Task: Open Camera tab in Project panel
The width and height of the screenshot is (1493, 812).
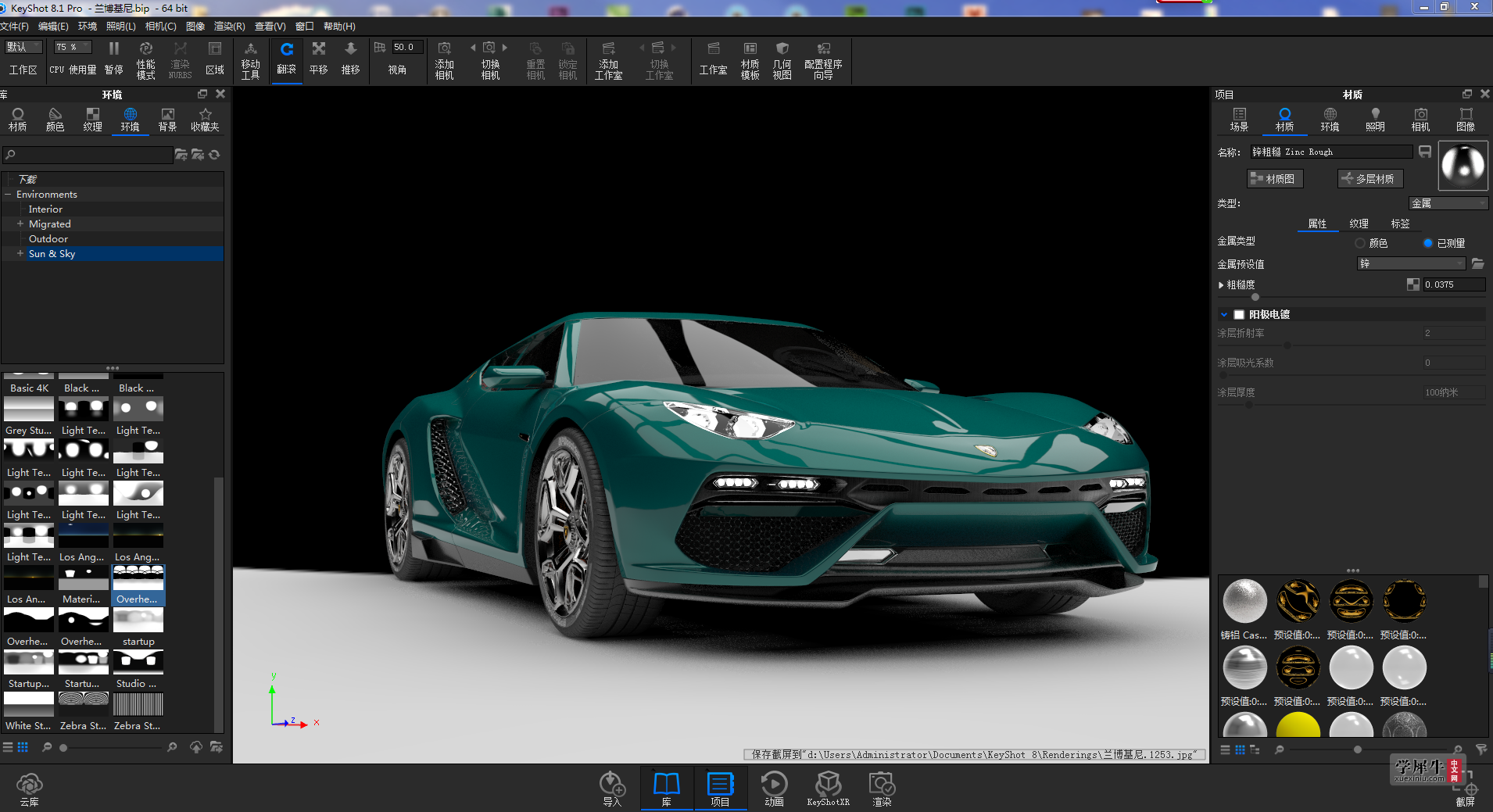Action: click(1421, 120)
